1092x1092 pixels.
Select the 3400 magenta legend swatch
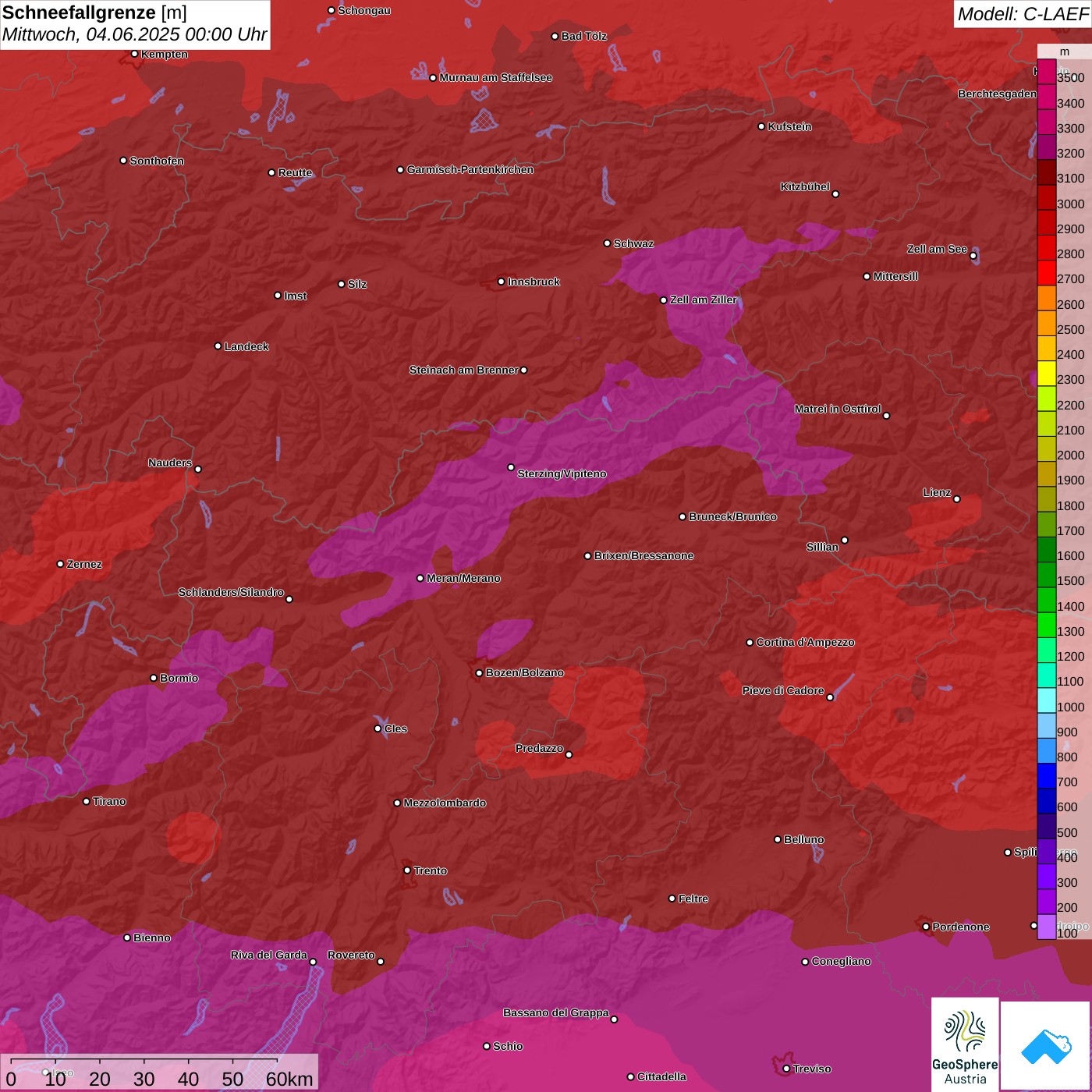[x=1047, y=97]
